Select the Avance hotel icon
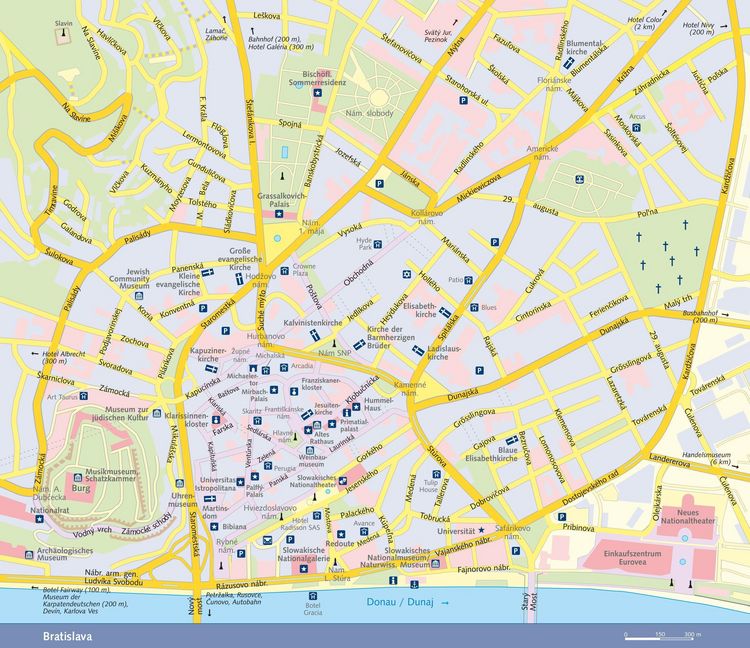 point(364,532)
